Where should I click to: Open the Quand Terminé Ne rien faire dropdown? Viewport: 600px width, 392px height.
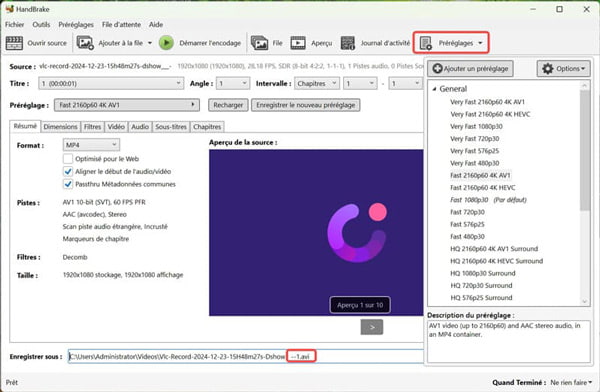tap(571, 382)
